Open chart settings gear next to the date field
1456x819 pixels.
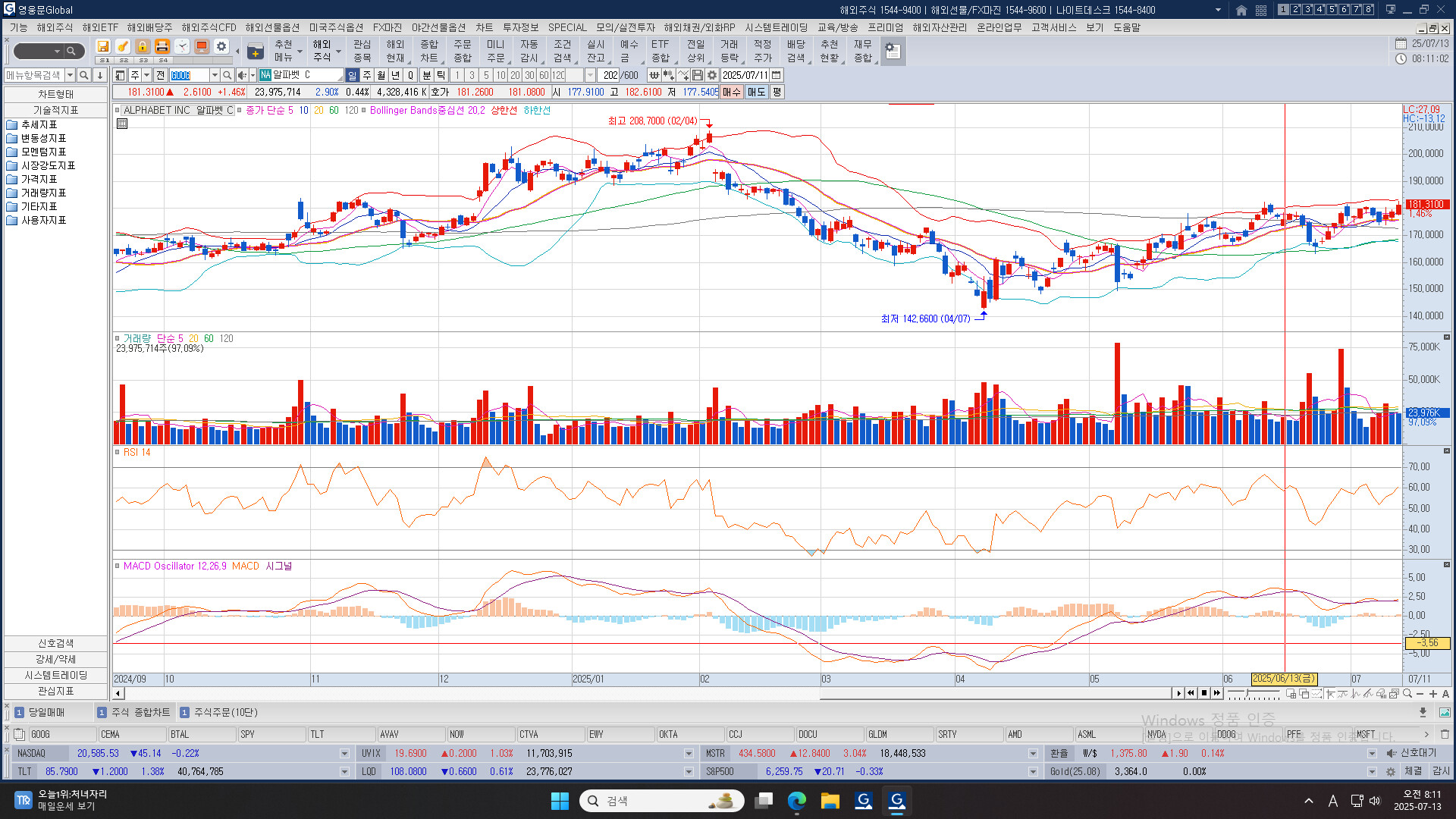[x=712, y=75]
